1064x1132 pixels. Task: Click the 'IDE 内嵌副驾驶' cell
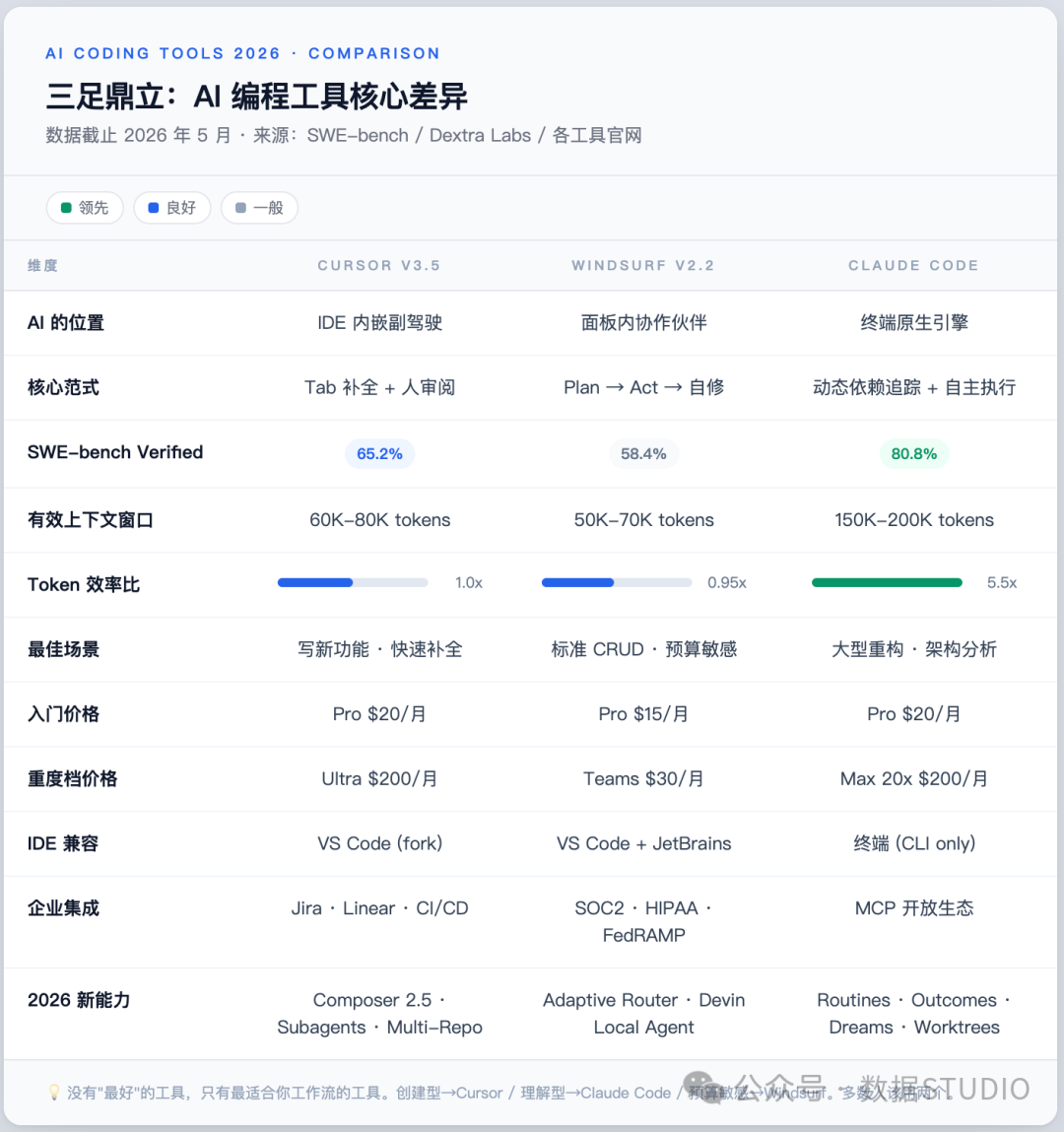[x=379, y=323]
